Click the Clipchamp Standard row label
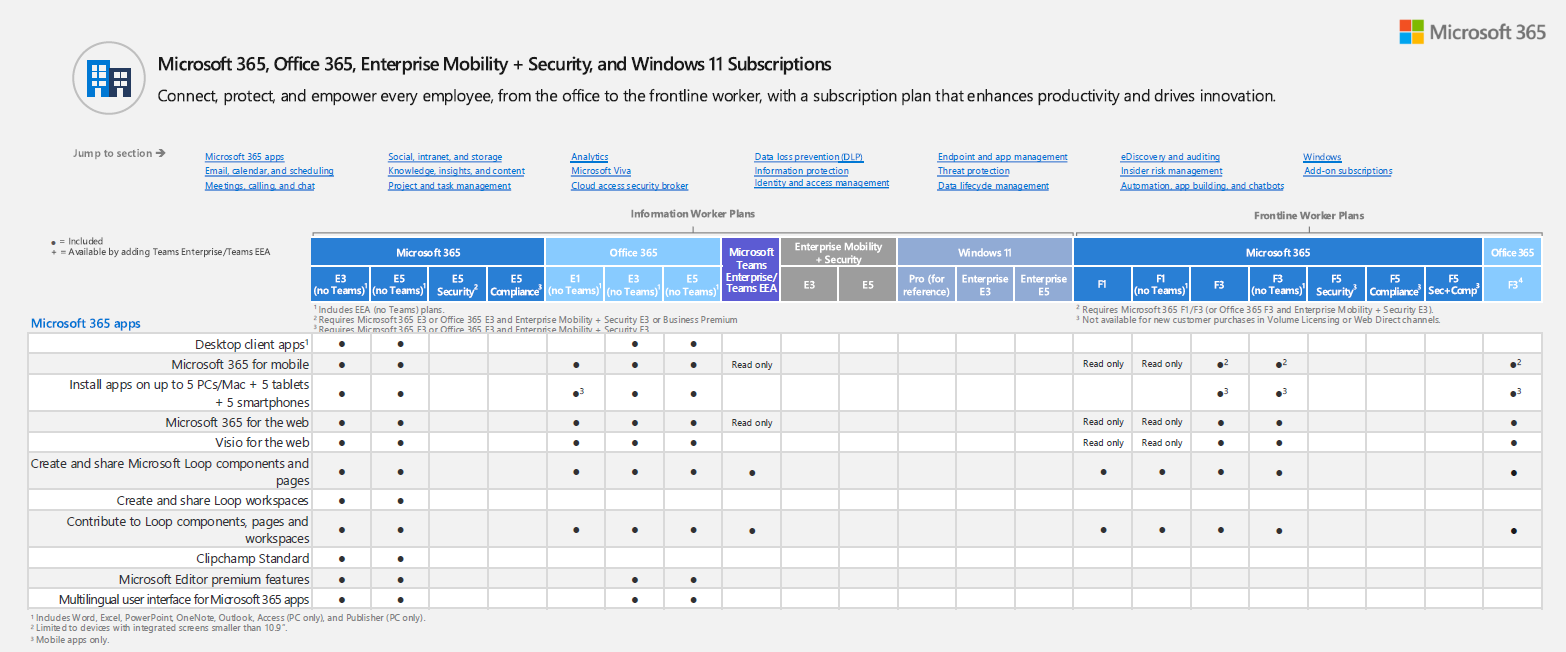Screen dimensions: 1566x652 (x=253, y=558)
